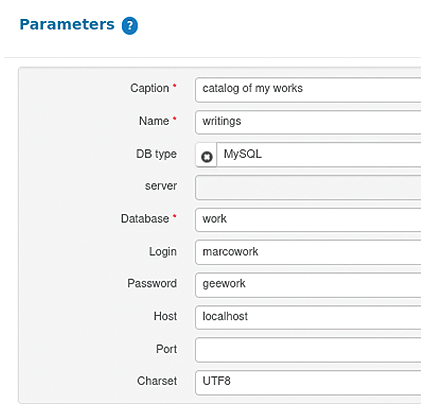The height and width of the screenshot is (408, 425).
Task: Focus the empty Port input field
Action: point(308,350)
